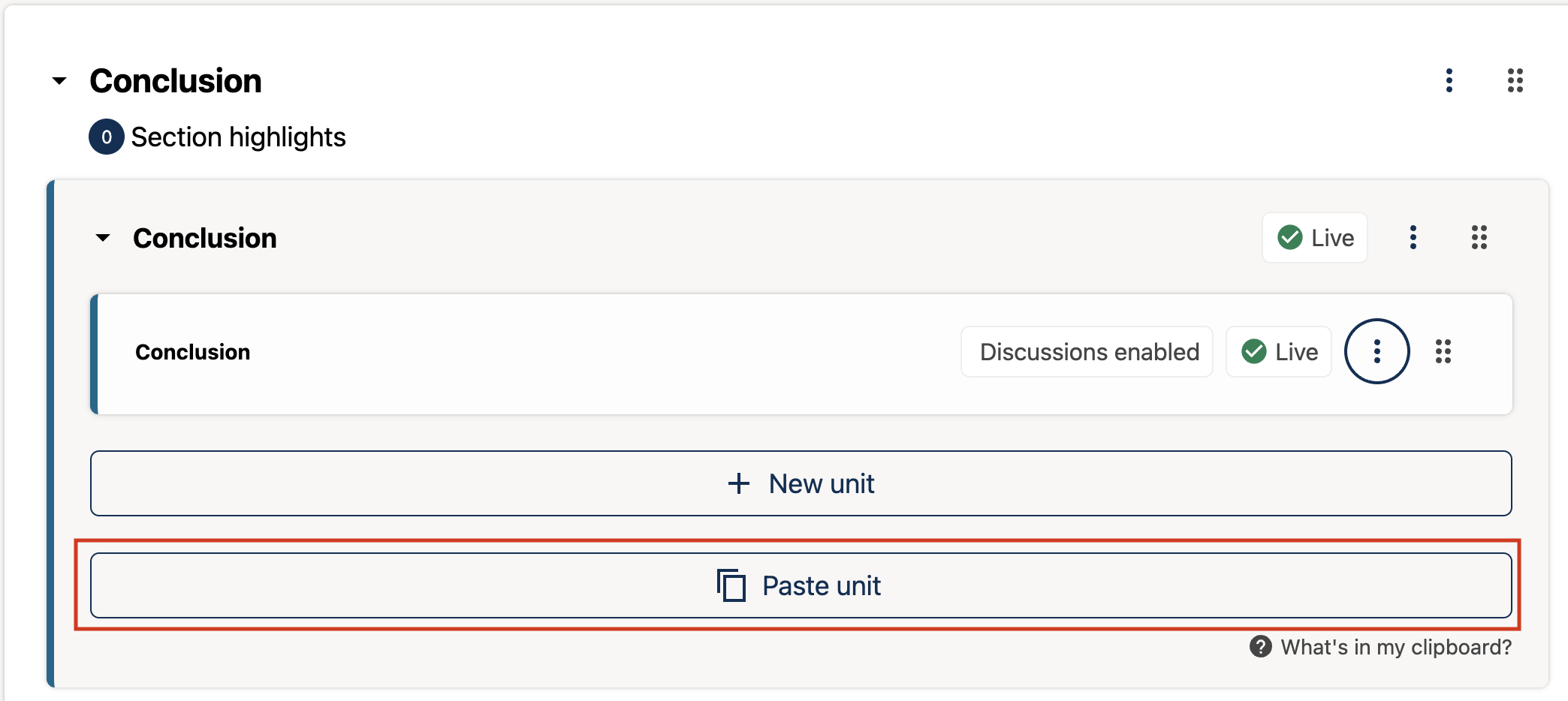
Task: Click the Section highlights zero badge
Action: [x=106, y=137]
